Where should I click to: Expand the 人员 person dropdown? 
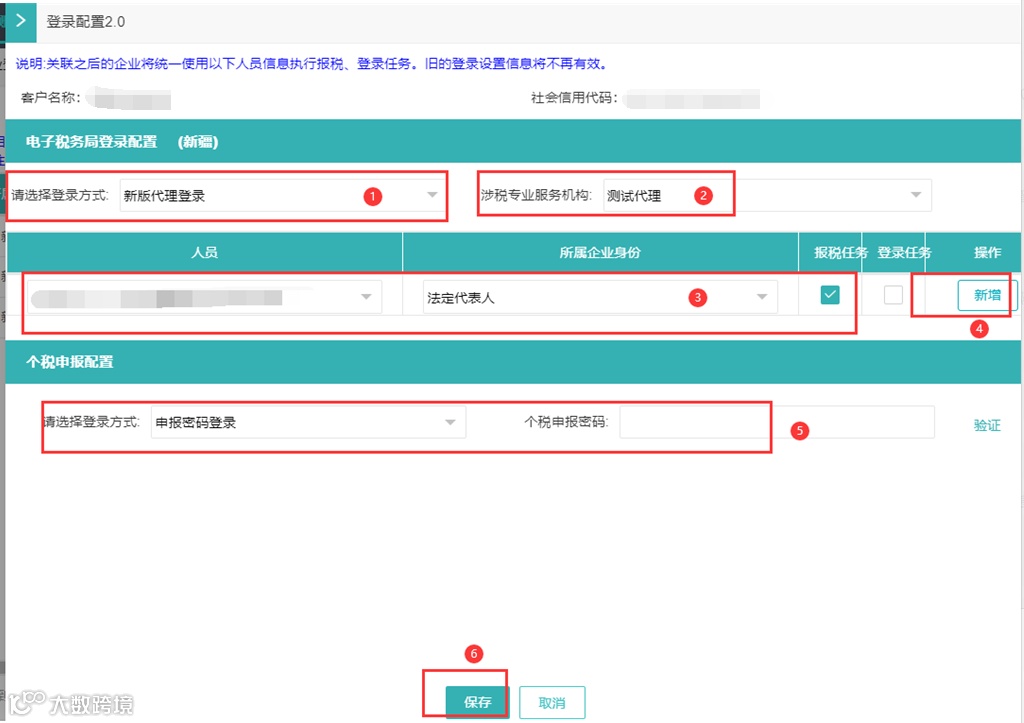pyautogui.click(x=204, y=297)
